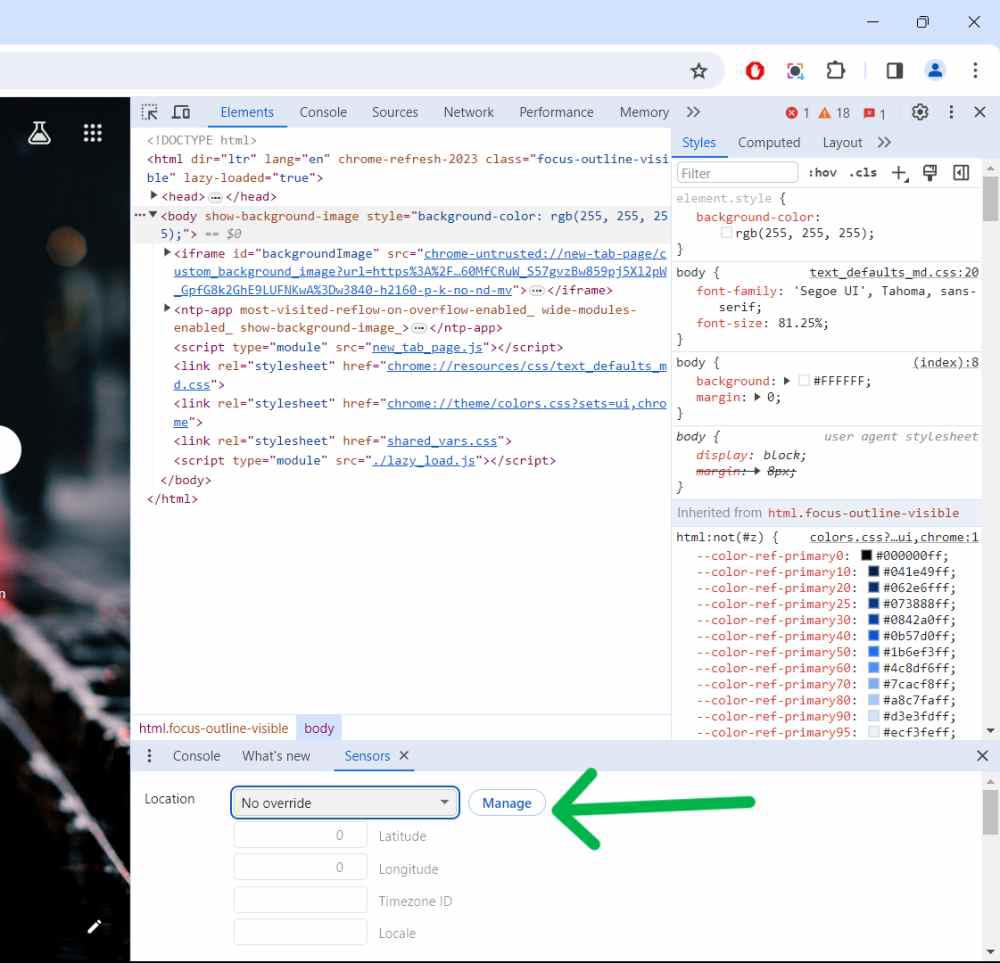
Task: Bookmark this tab with the star icon
Action: coord(699,71)
